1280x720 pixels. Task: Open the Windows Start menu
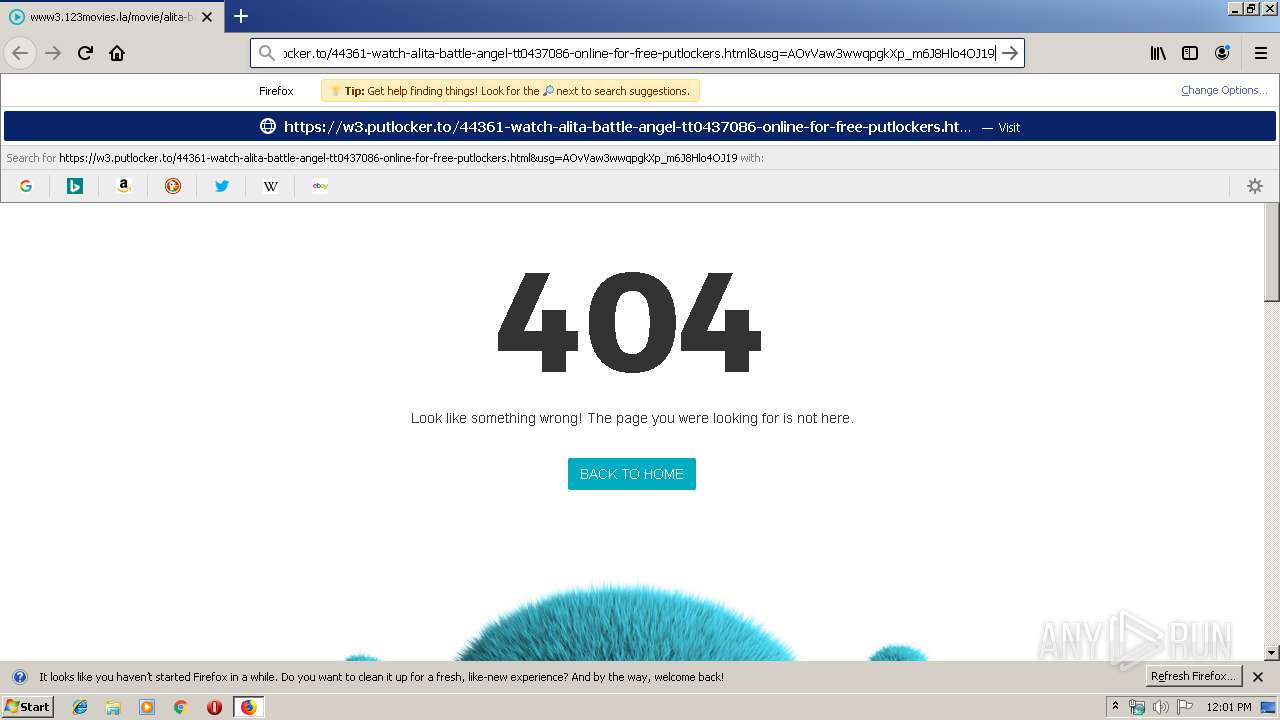click(28, 707)
